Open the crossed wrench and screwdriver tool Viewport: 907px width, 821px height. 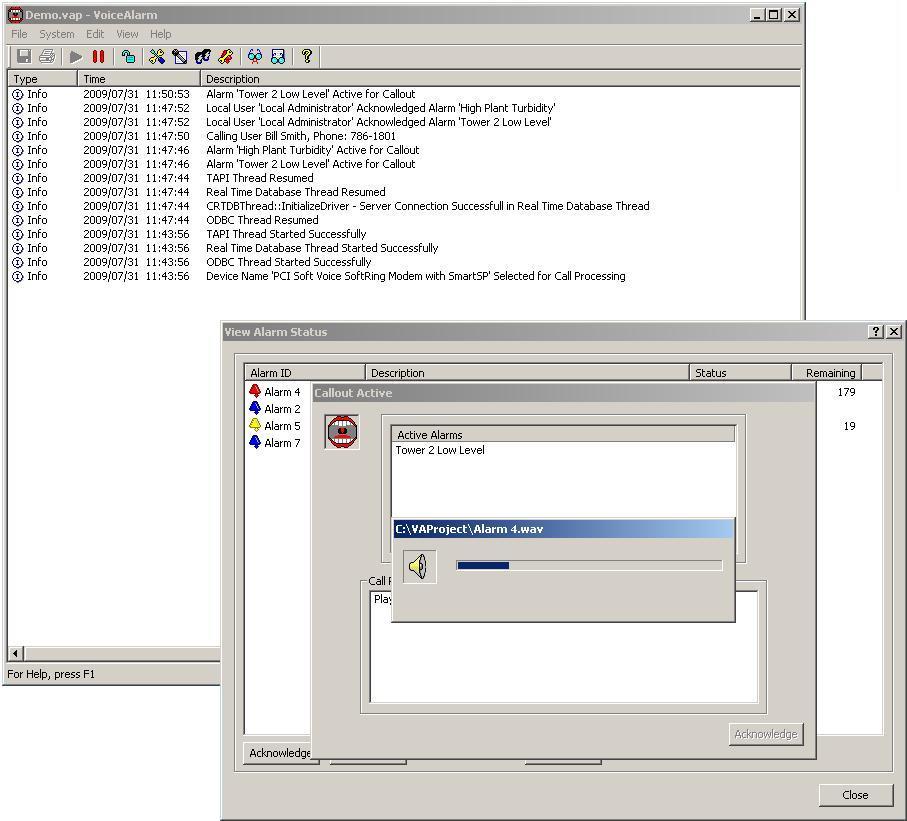click(157, 57)
